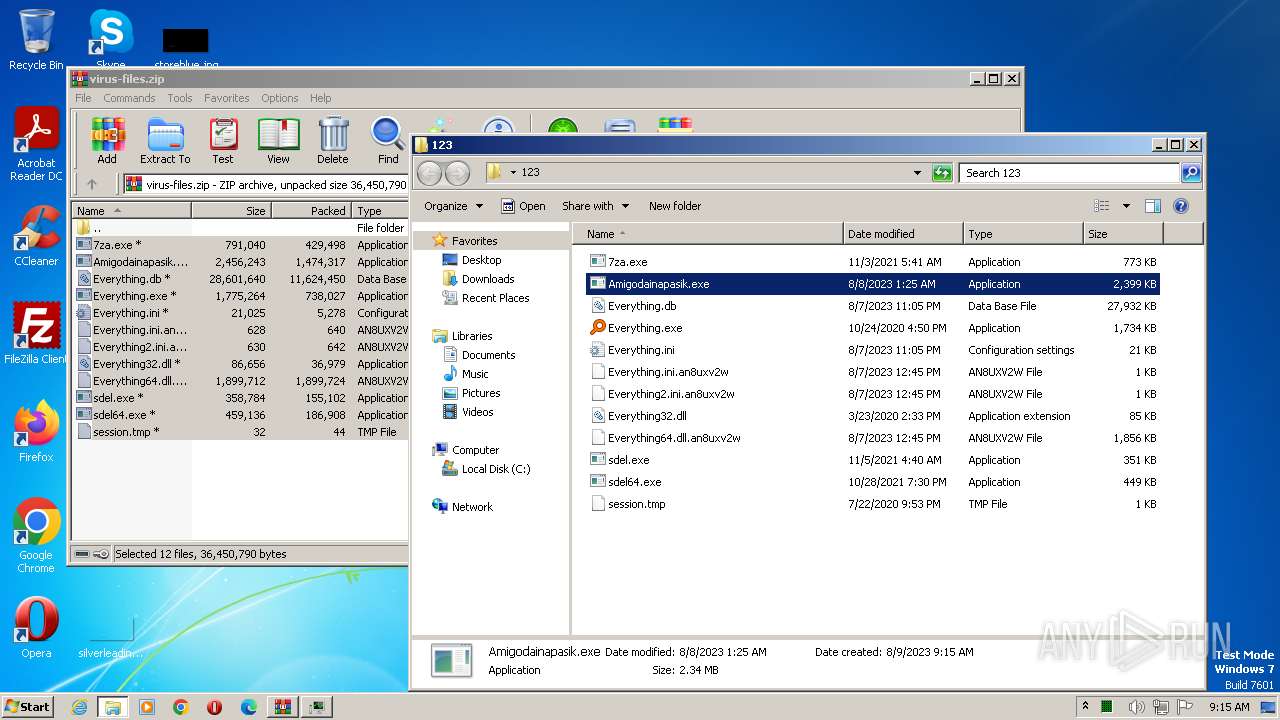
Task: Show hidden system tray icons
Action: point(1086,707)
